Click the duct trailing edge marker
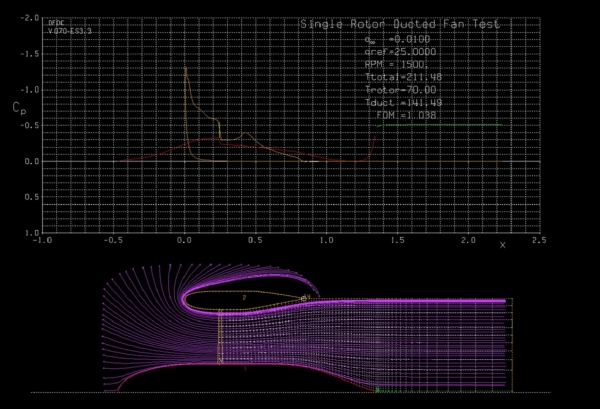 304,298
